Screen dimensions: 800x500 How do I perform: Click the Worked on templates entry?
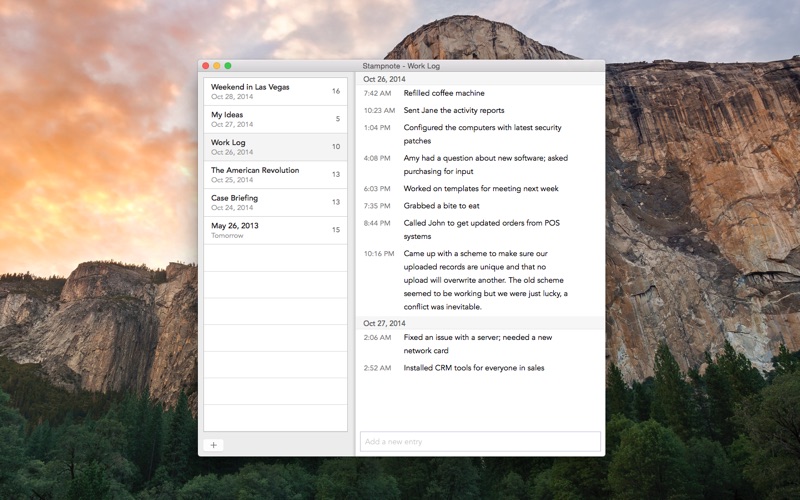[x=481, y=189]
